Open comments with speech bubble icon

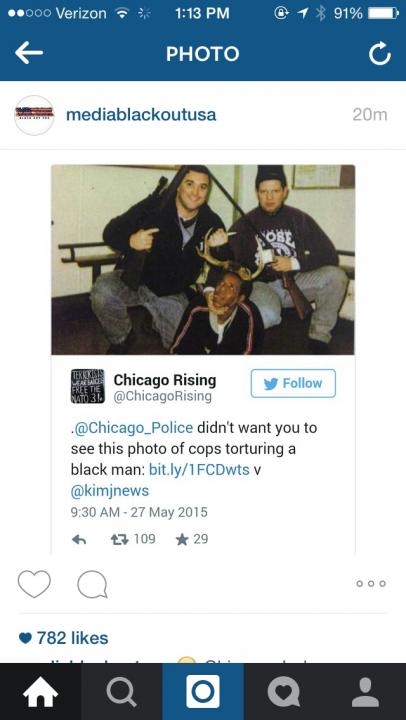coord(92,585)
